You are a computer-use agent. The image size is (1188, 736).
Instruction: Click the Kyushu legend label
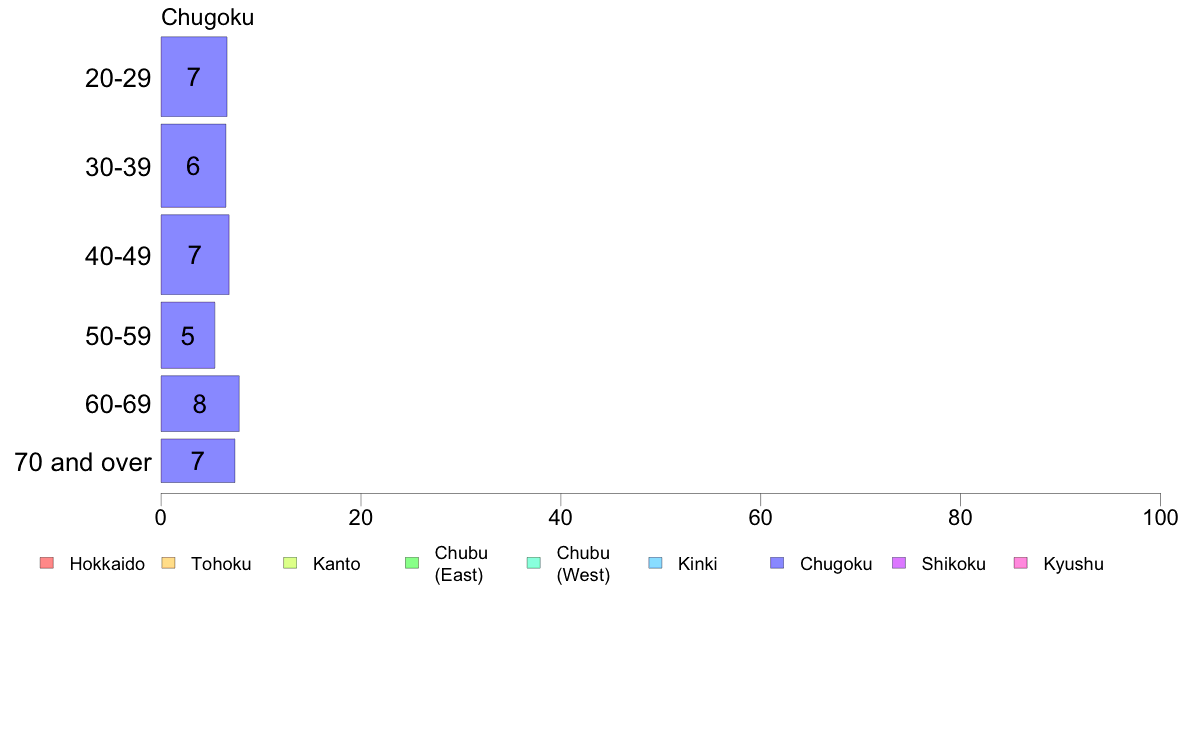[x=1073, y=564]
